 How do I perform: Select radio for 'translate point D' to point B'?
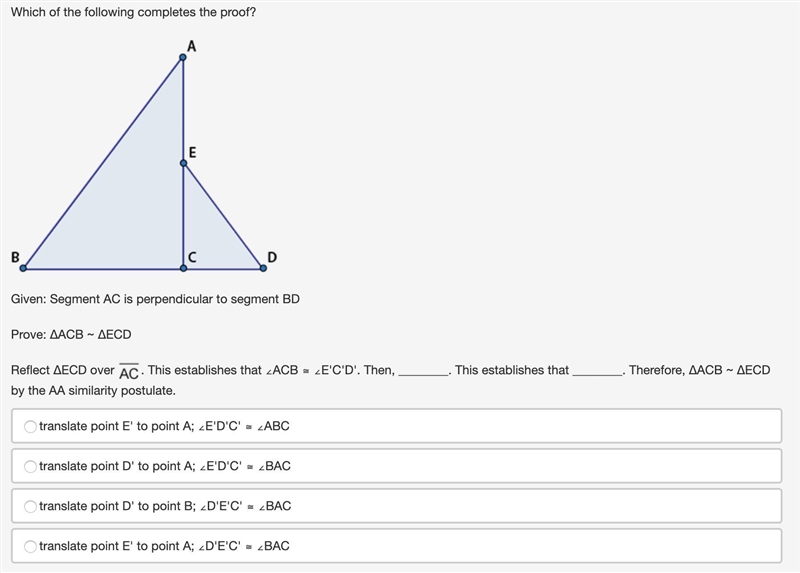[30, 506]
